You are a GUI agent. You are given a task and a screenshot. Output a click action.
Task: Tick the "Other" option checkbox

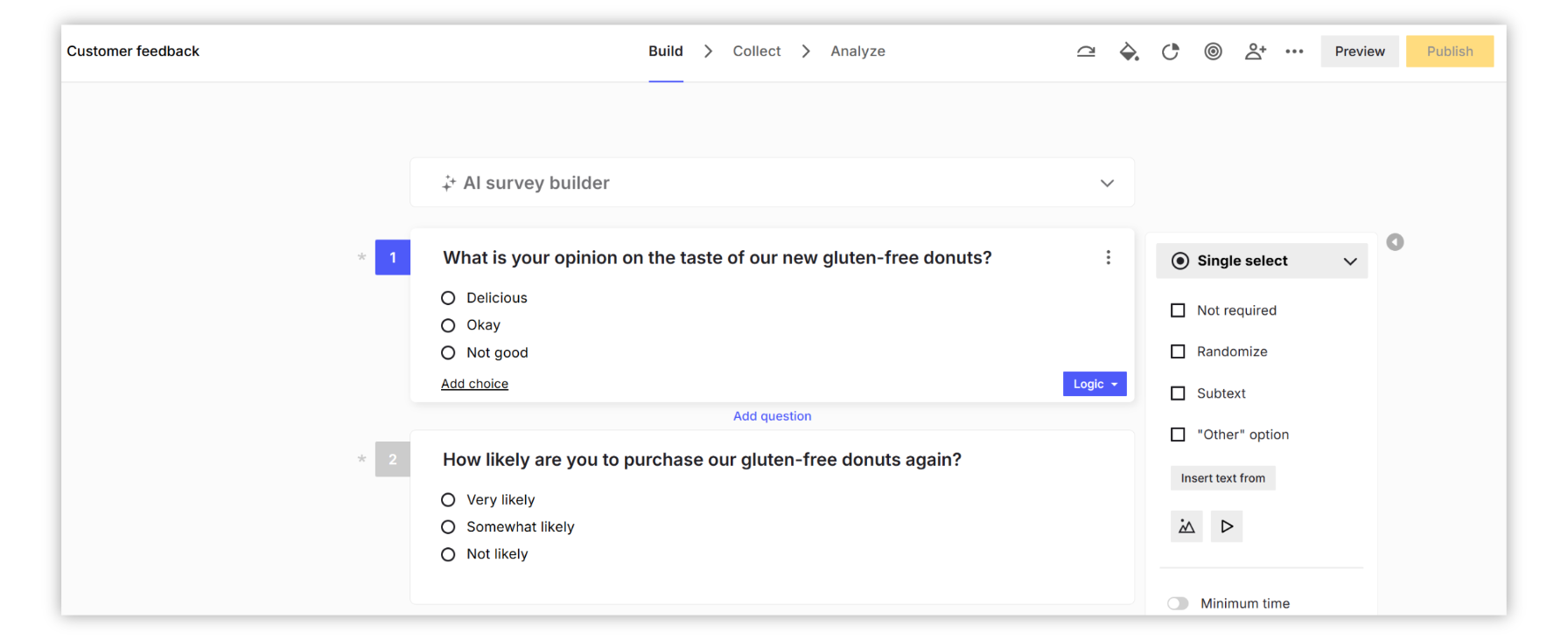[1178, 435]
